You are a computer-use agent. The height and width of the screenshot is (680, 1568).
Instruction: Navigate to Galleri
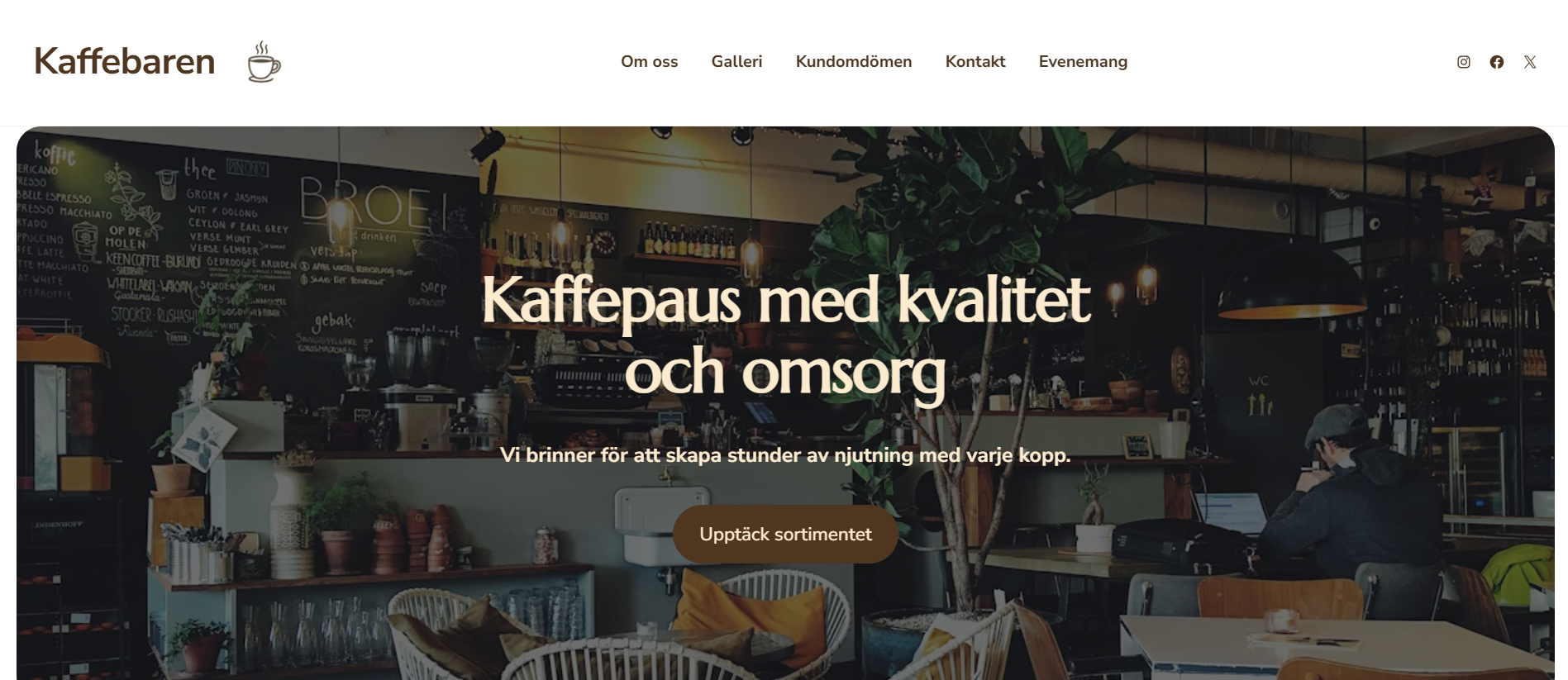(736, 62)
